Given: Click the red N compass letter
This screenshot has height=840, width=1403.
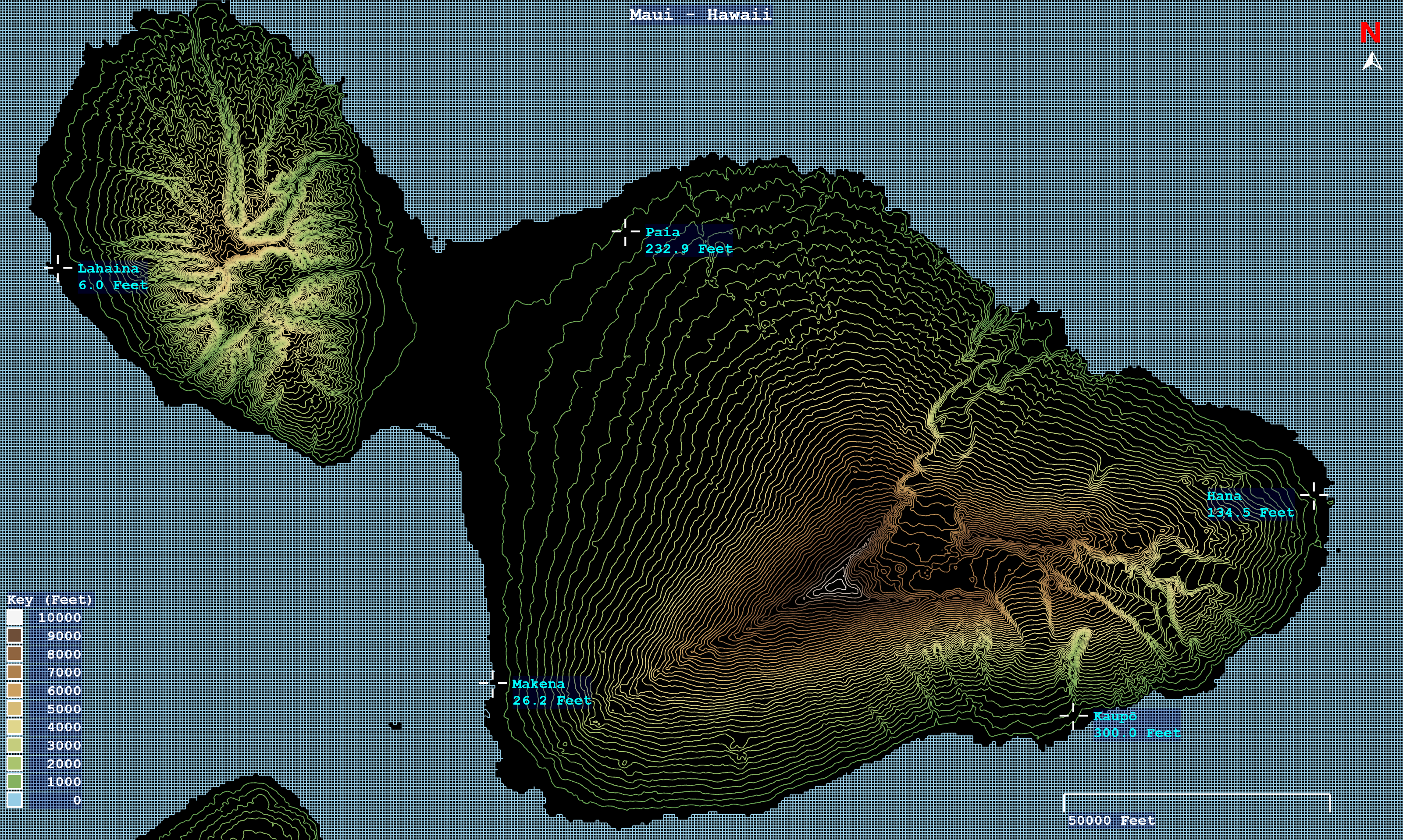Looking at the screenshot, I should pos(1371,33).
